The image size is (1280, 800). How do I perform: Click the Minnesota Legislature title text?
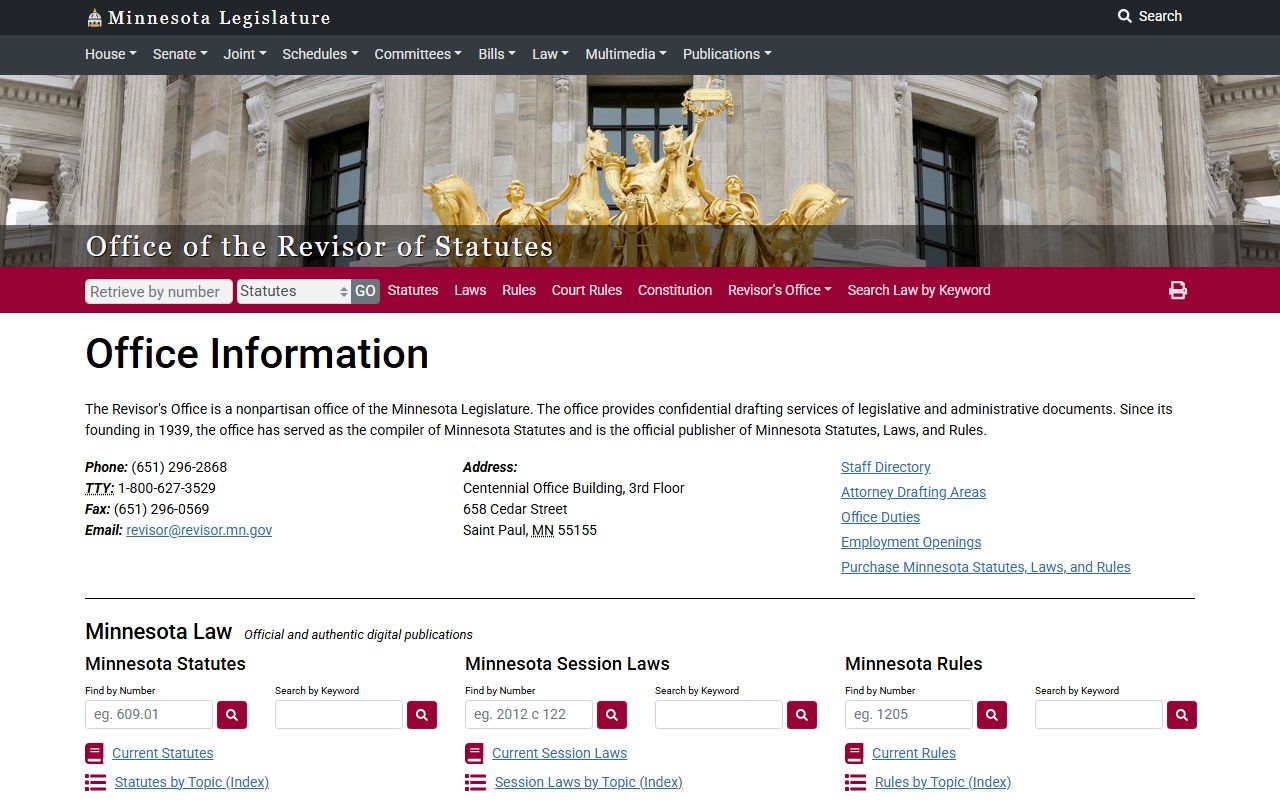coord(219,18)
